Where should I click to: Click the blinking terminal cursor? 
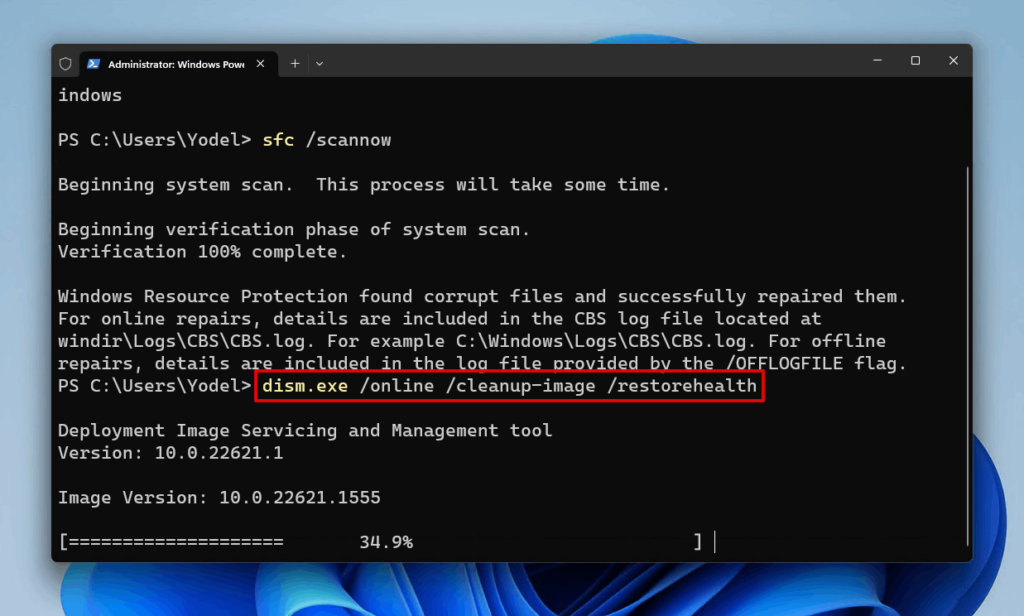(x=714, y=541)
